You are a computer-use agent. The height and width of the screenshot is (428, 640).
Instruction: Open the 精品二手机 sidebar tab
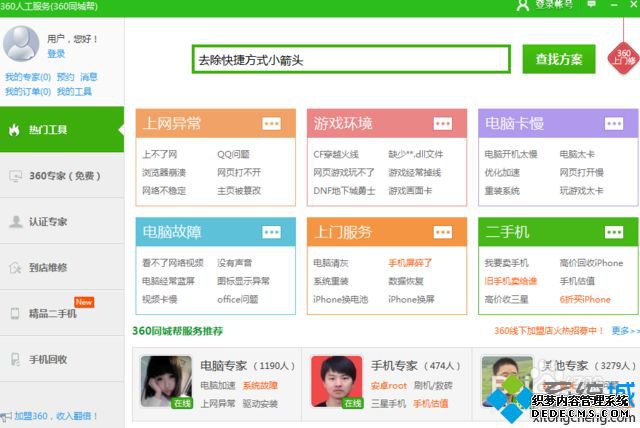point(62,313)
